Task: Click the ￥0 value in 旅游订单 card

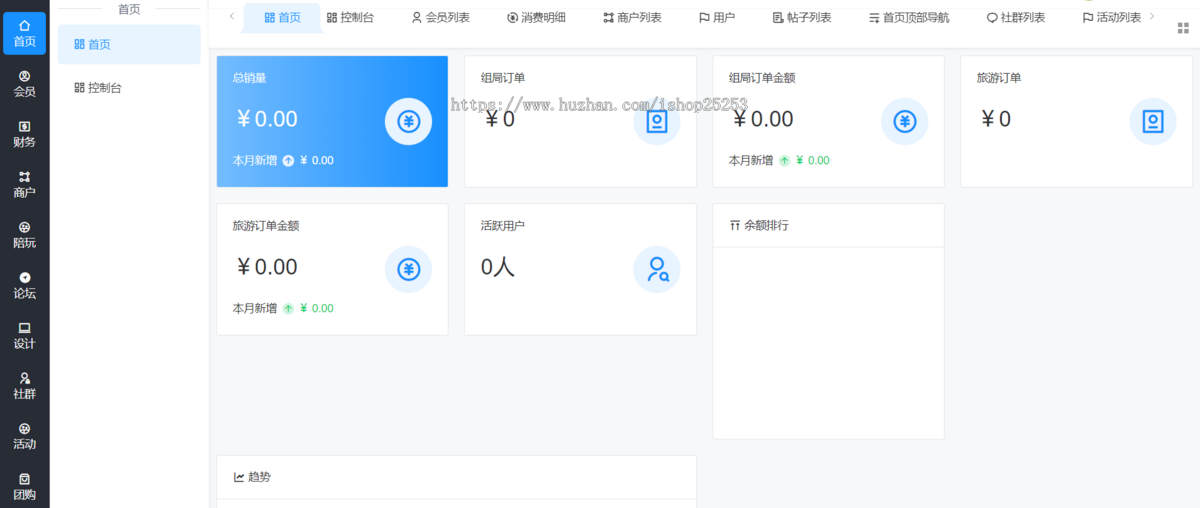Action: tap(995, 119)
